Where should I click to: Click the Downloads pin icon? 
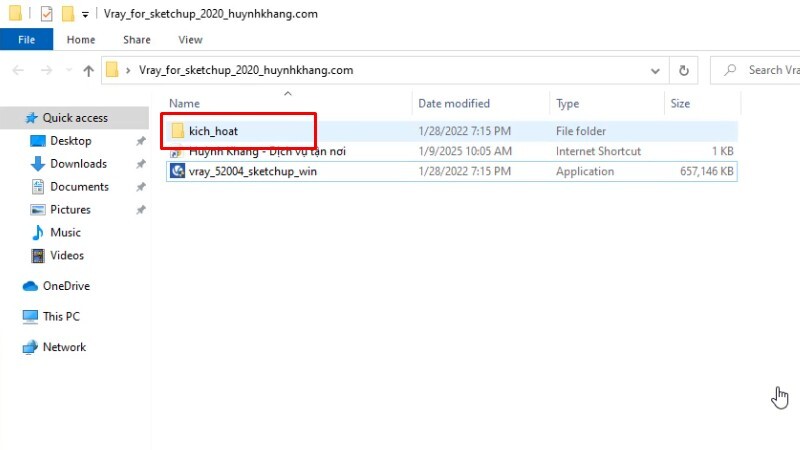coord(141,164)
